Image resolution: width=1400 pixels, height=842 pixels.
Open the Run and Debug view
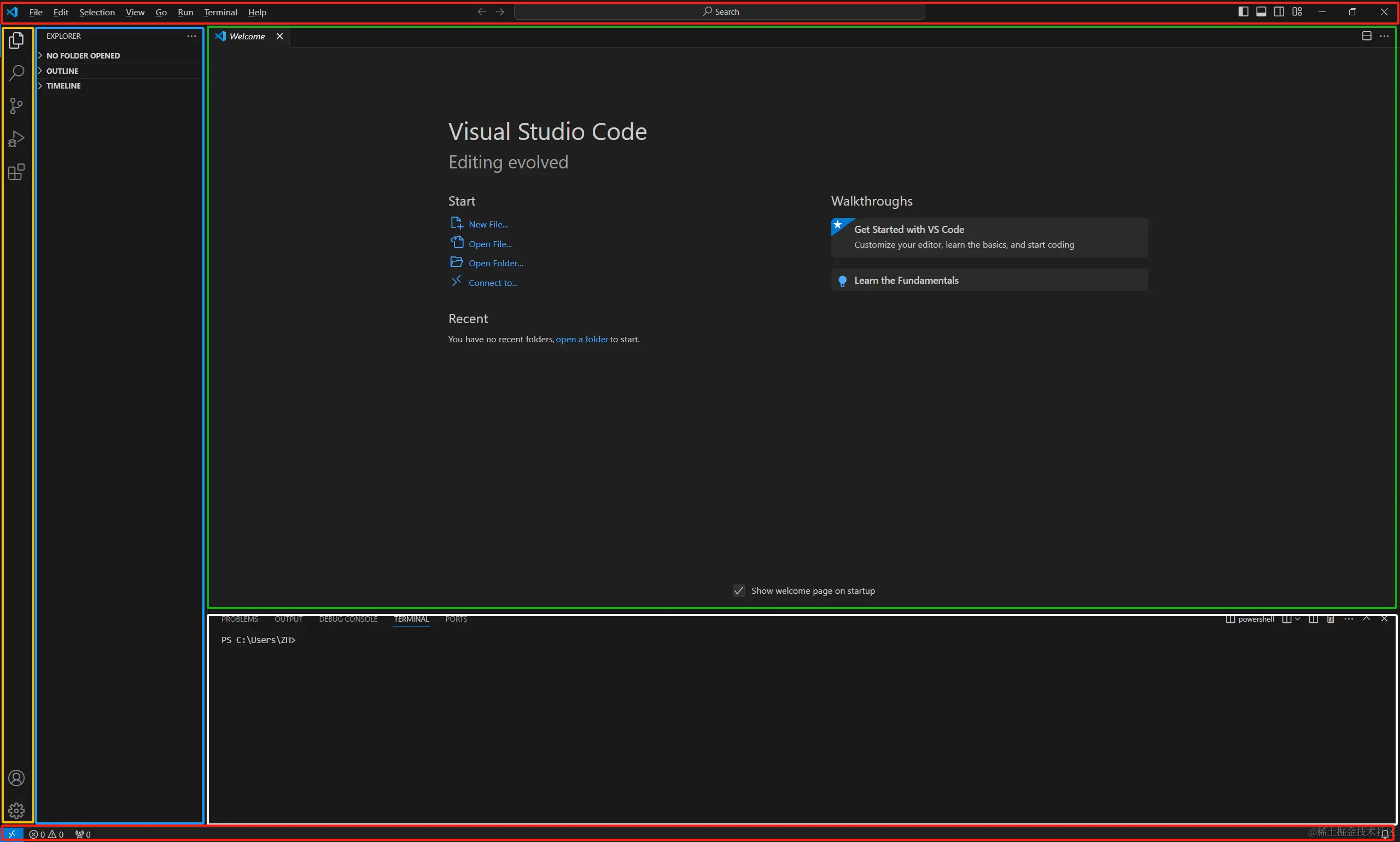tap(16, 139)
